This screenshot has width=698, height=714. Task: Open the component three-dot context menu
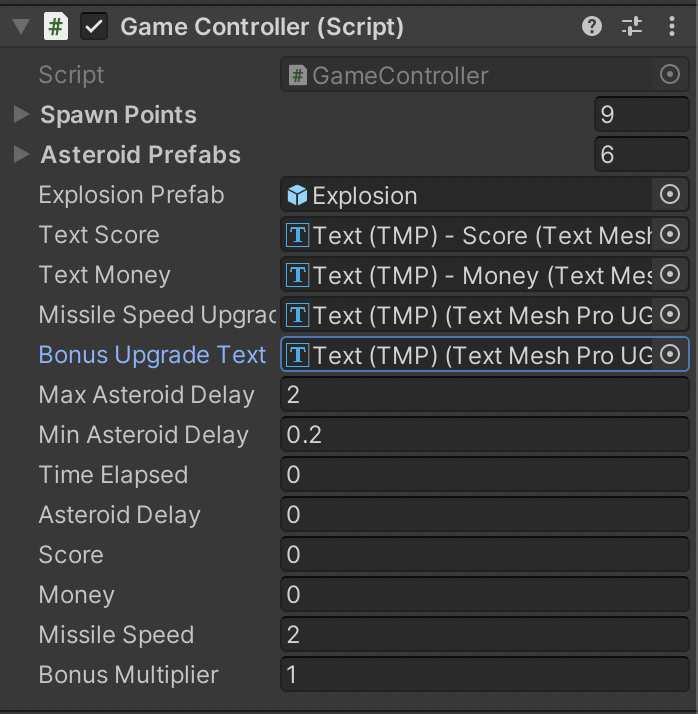click(671, 27)
